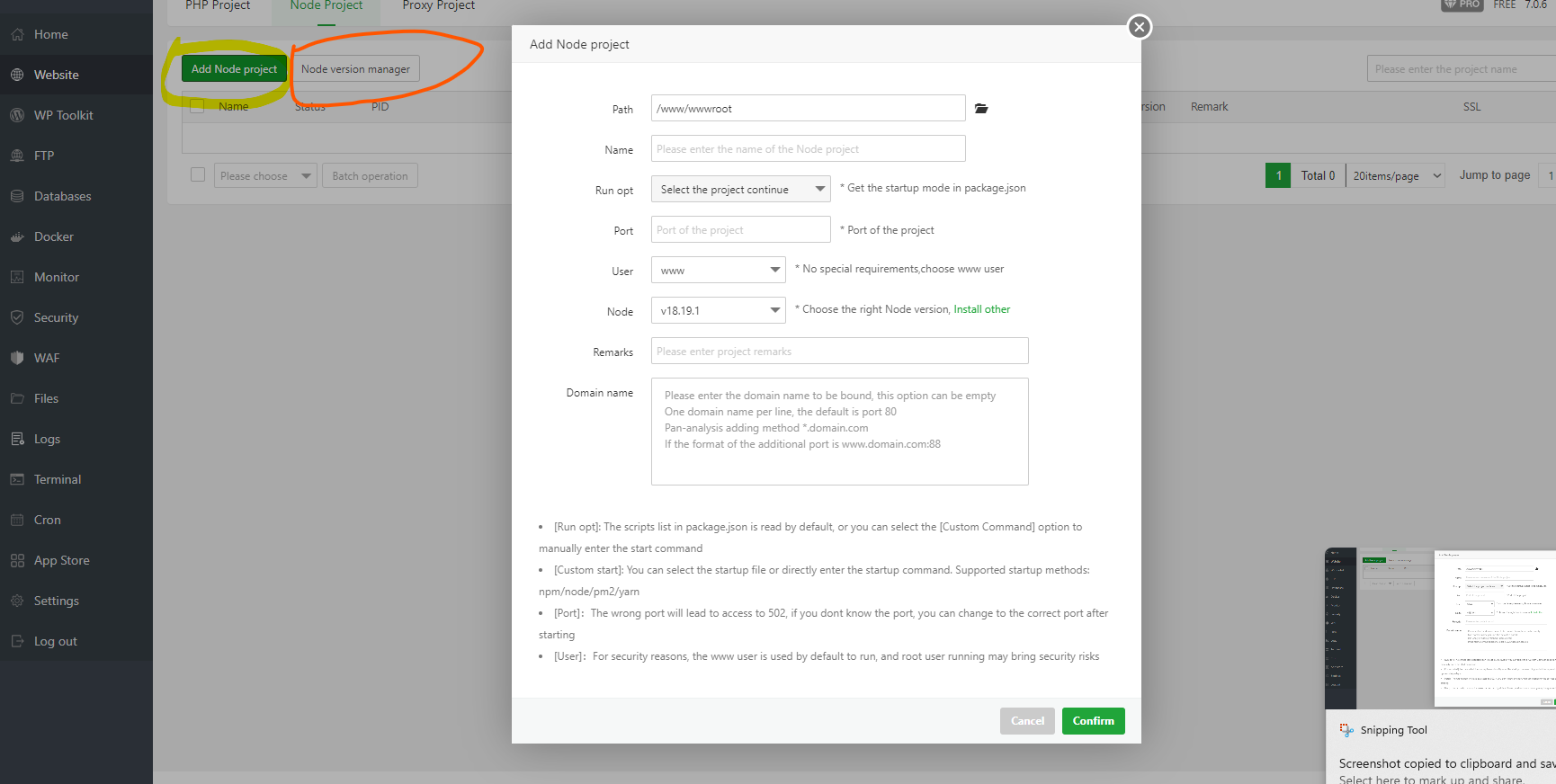
Task: Click the Log out icon
Action: pyautogui.click(x=17, y=641)
